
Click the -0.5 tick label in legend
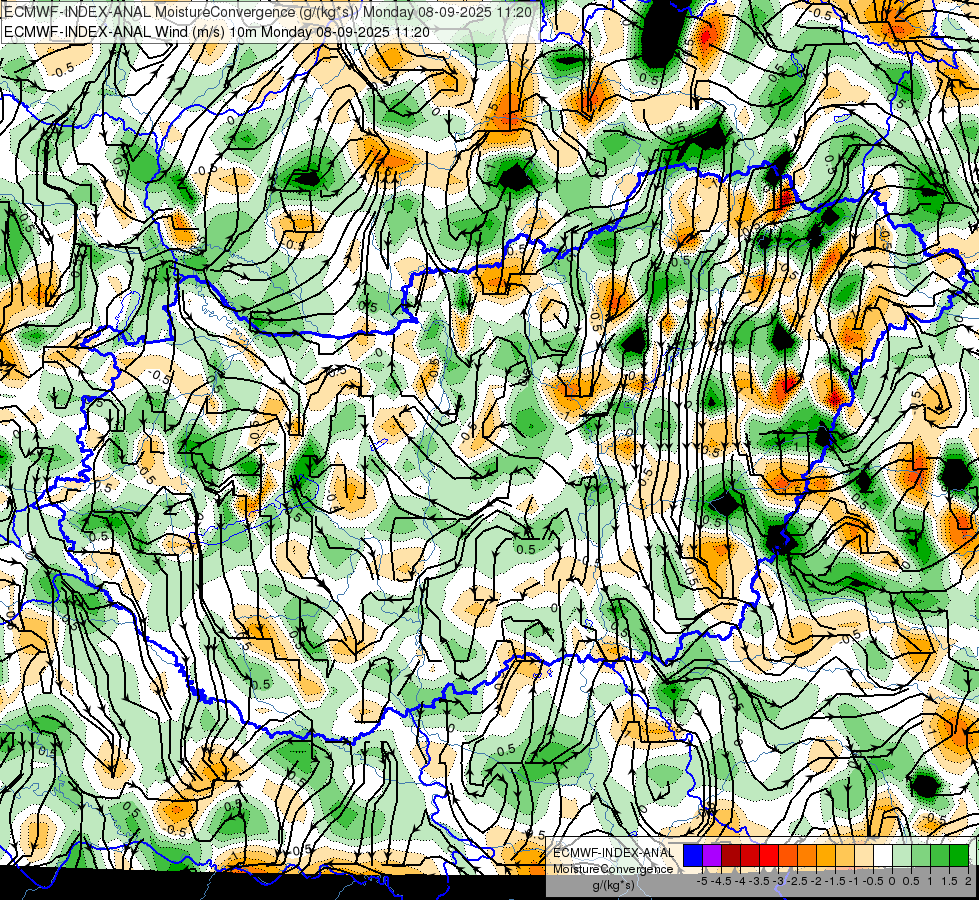[873, 881]
